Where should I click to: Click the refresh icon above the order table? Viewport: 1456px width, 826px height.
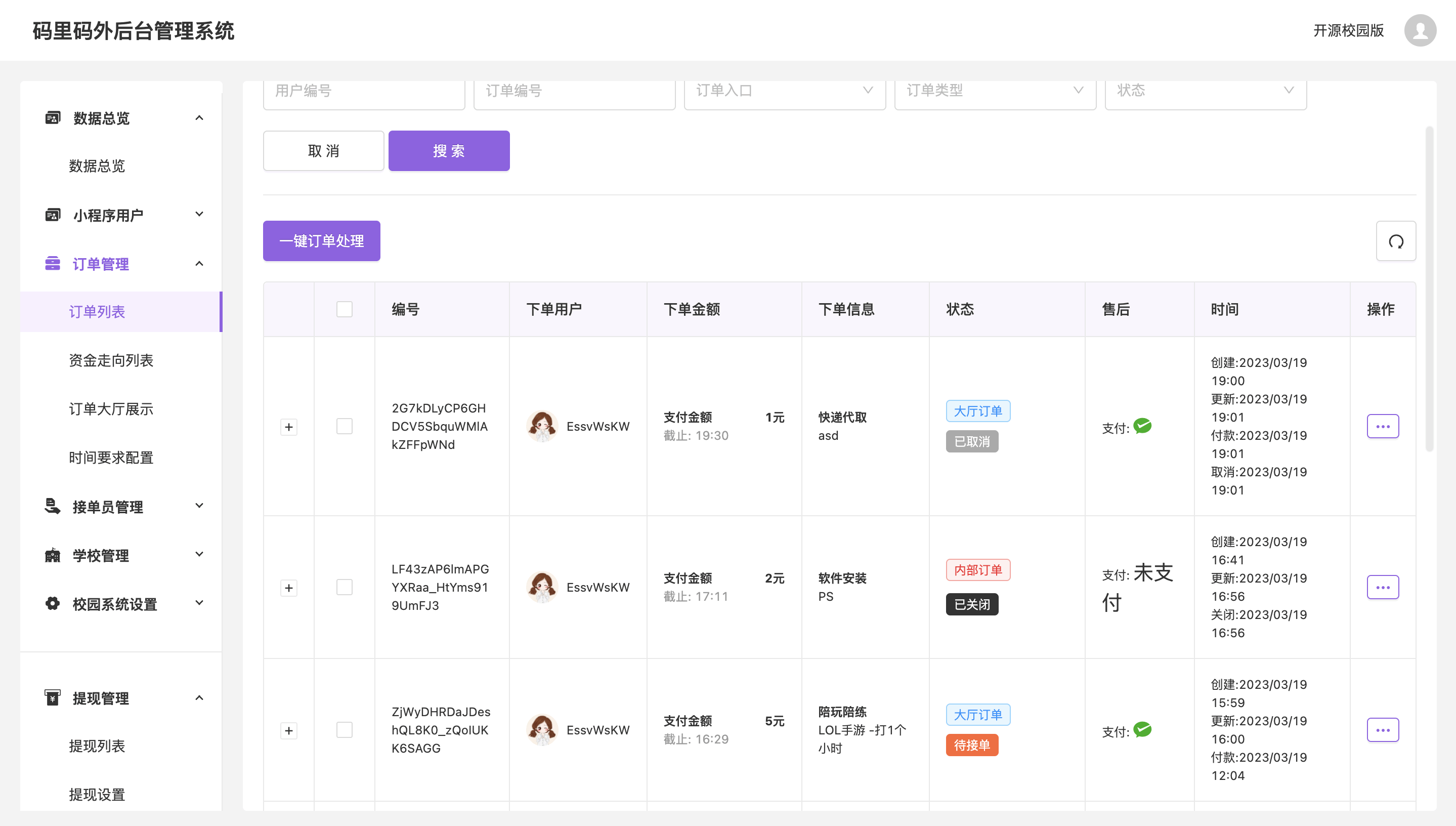[1395, 240]
